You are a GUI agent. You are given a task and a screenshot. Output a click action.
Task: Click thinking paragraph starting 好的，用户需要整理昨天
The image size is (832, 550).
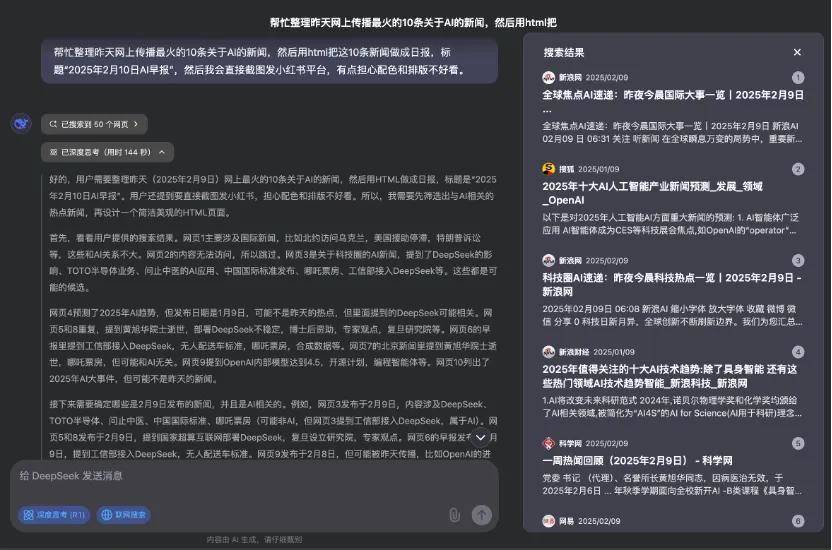coord(273,196)
